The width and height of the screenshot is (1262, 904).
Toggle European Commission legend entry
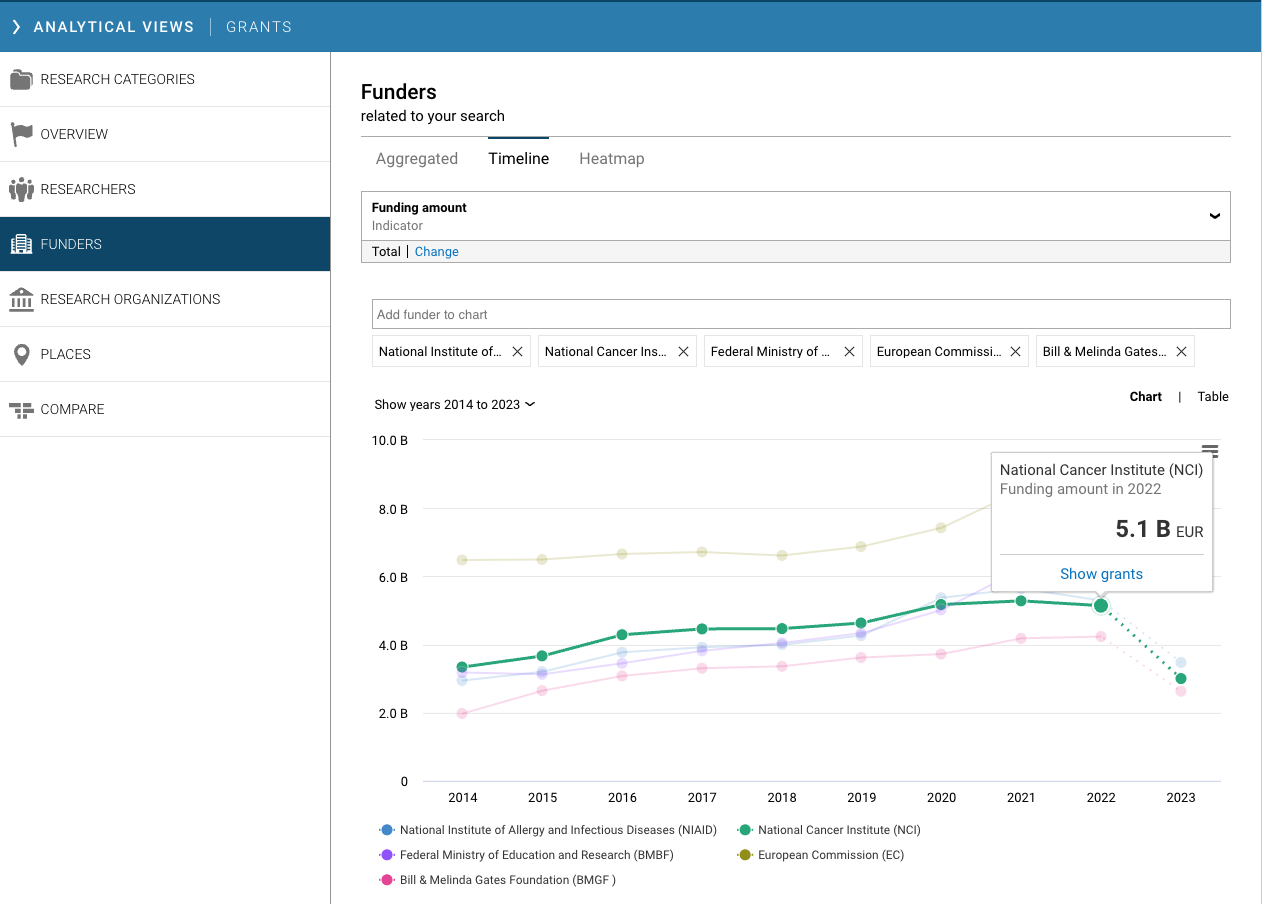[x=820, y=855]
